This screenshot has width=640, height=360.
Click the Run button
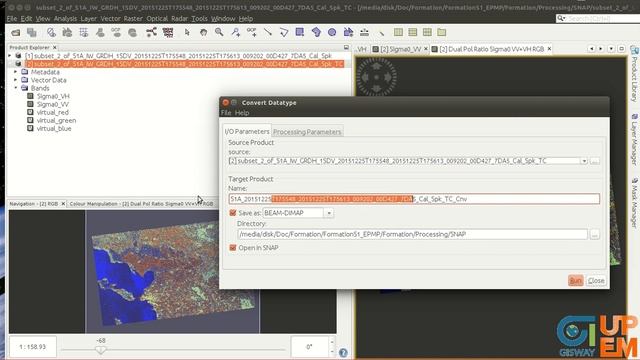coord(576,281)
